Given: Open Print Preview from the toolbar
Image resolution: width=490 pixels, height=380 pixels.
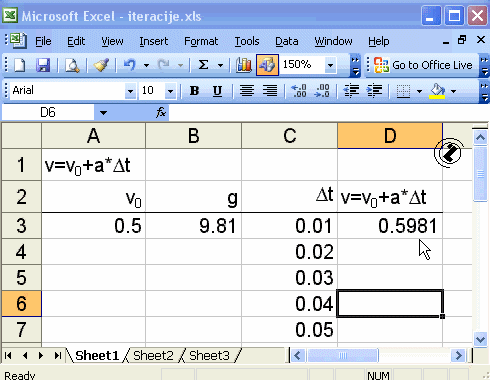Looking at the screenshot, I should 72,65.
